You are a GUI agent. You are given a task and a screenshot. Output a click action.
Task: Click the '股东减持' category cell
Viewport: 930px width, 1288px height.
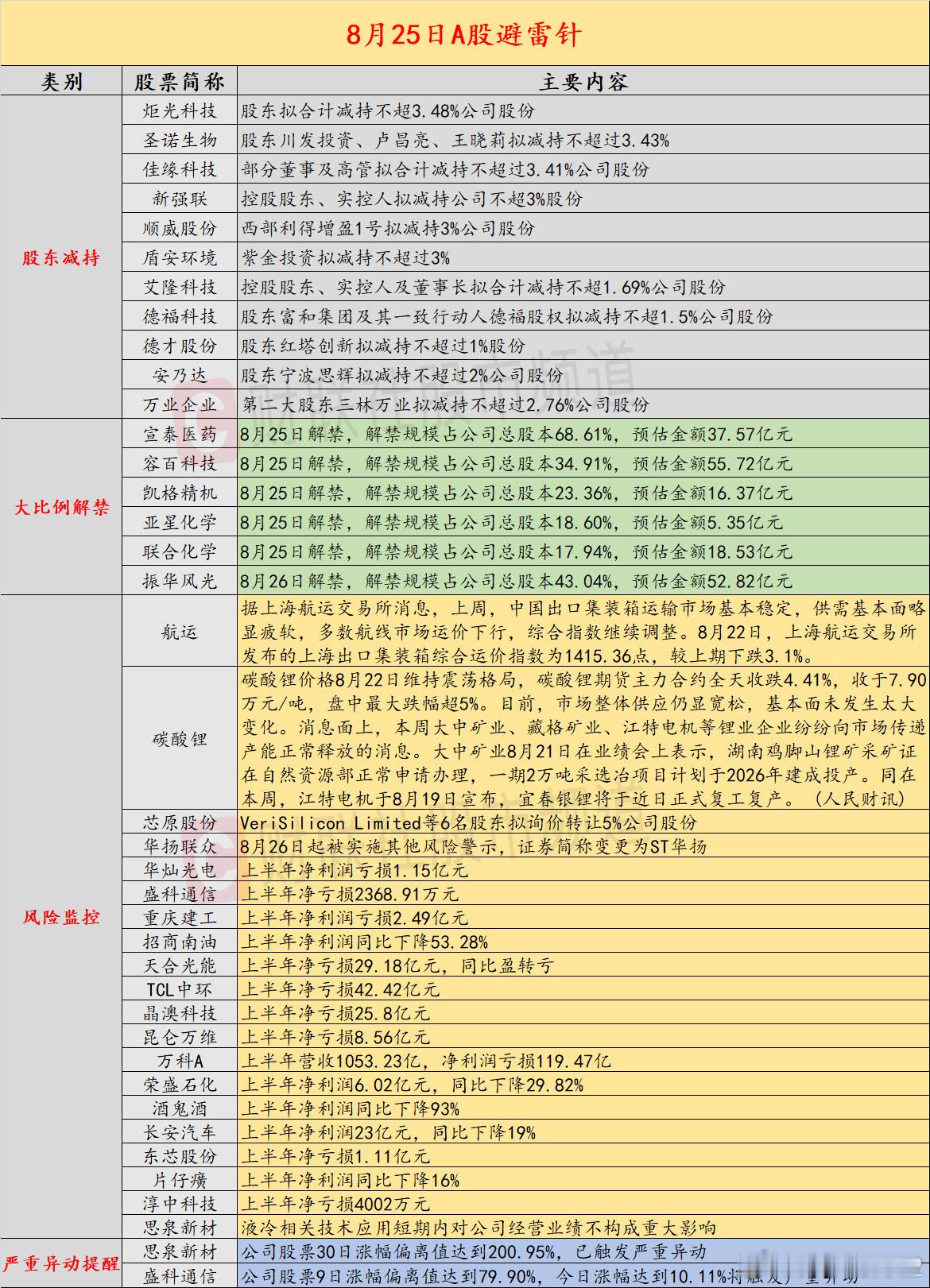[61, 257]
